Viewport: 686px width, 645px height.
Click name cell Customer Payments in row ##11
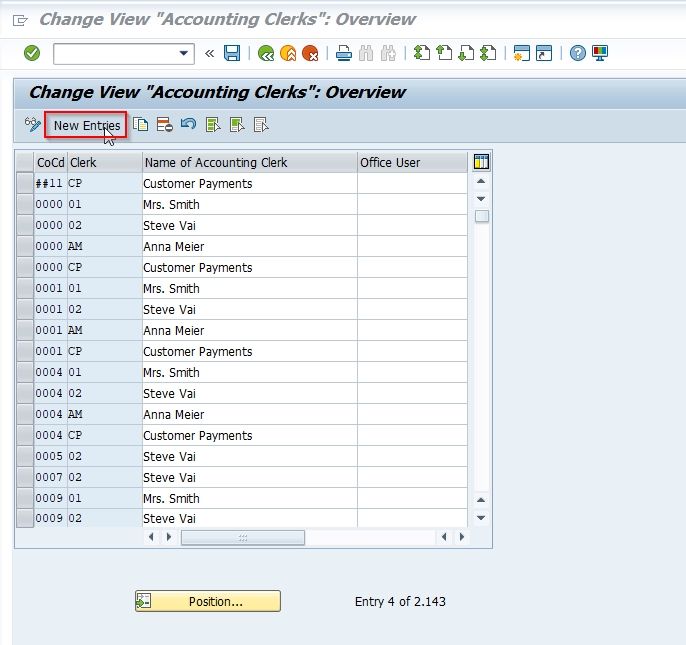[x=250, y=183]
